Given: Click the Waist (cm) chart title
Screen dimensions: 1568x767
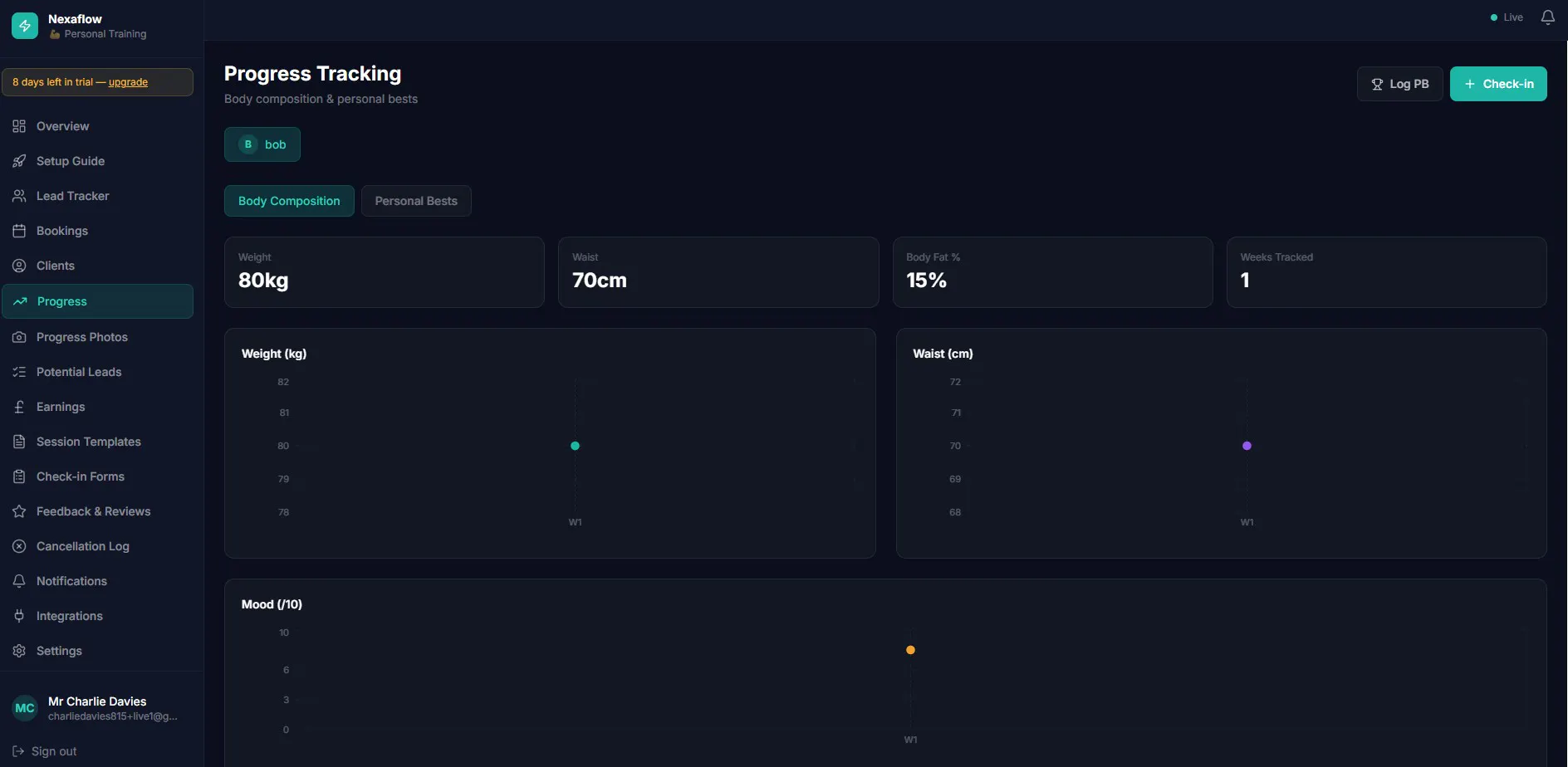Looking at the screenshot, I should 943,354.
